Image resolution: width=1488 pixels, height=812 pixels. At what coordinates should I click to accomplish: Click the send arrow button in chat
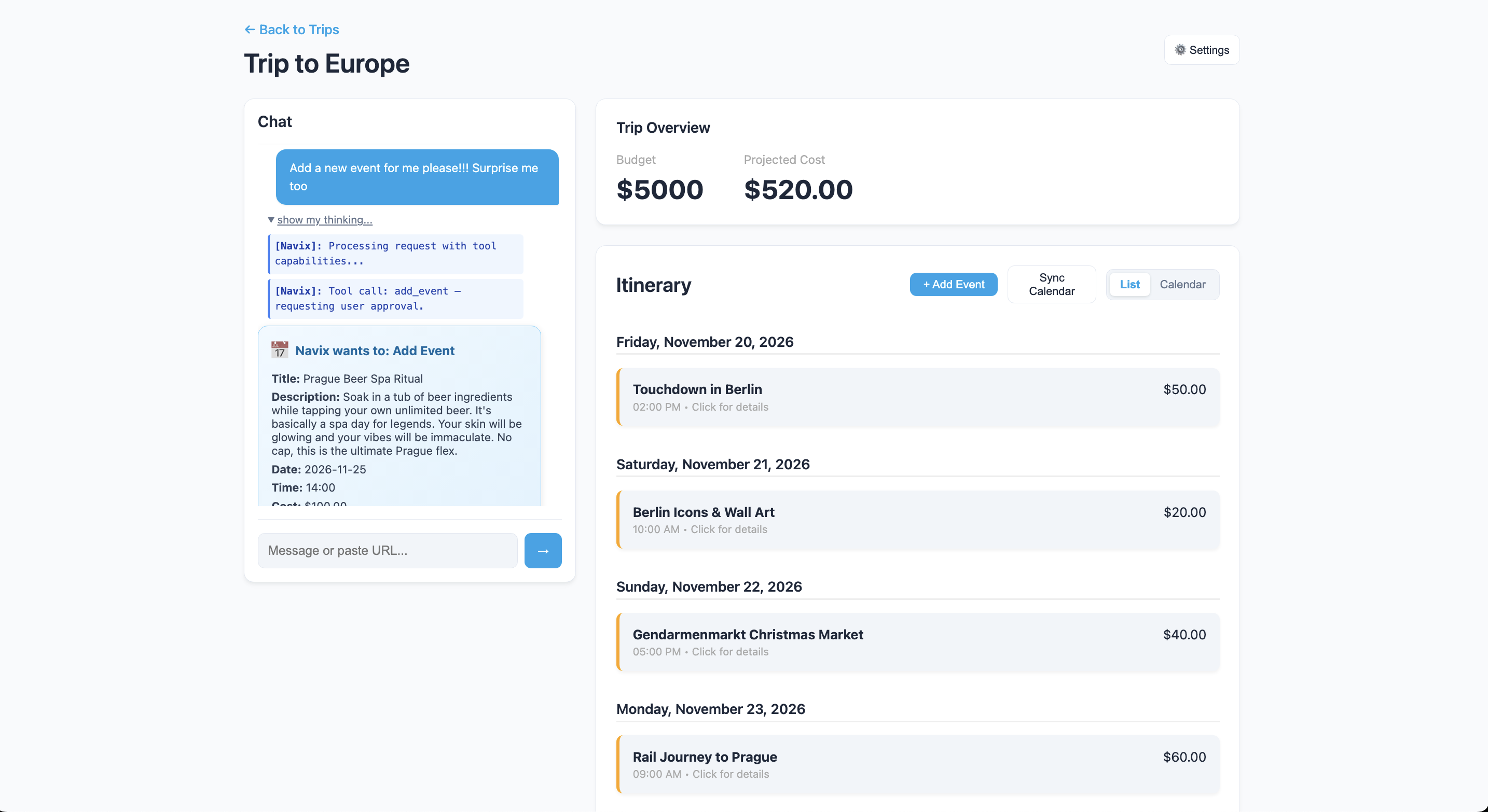click(x=542, y=551)
